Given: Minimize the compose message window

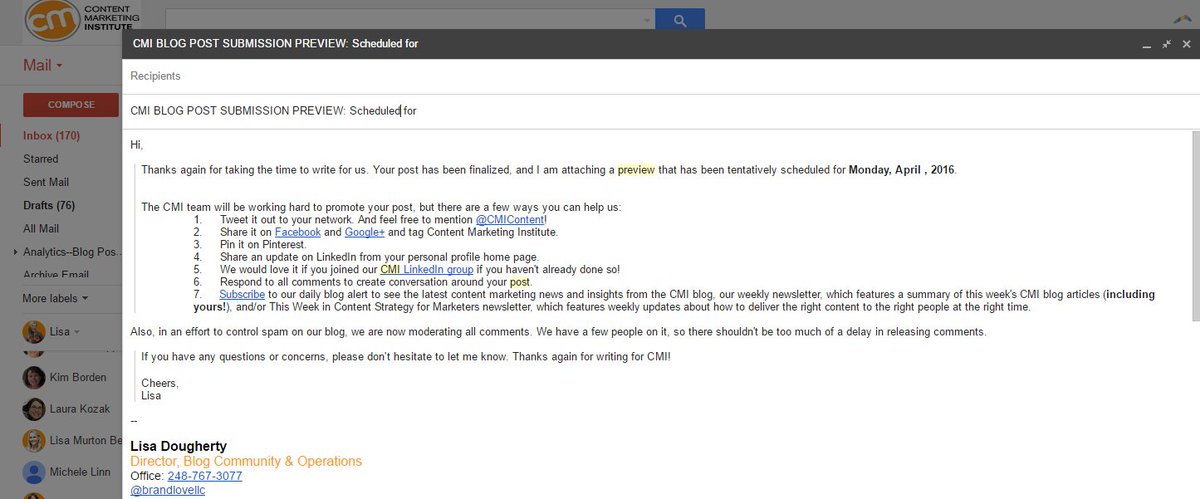Looking at the screenshot, I should [x=1147, y=45].
